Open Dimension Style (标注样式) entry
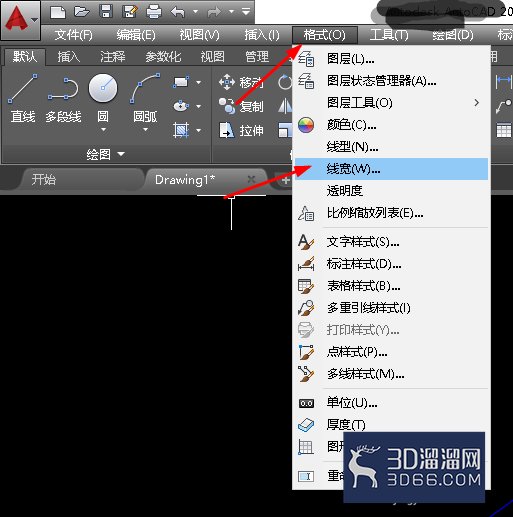 point(391,264)
